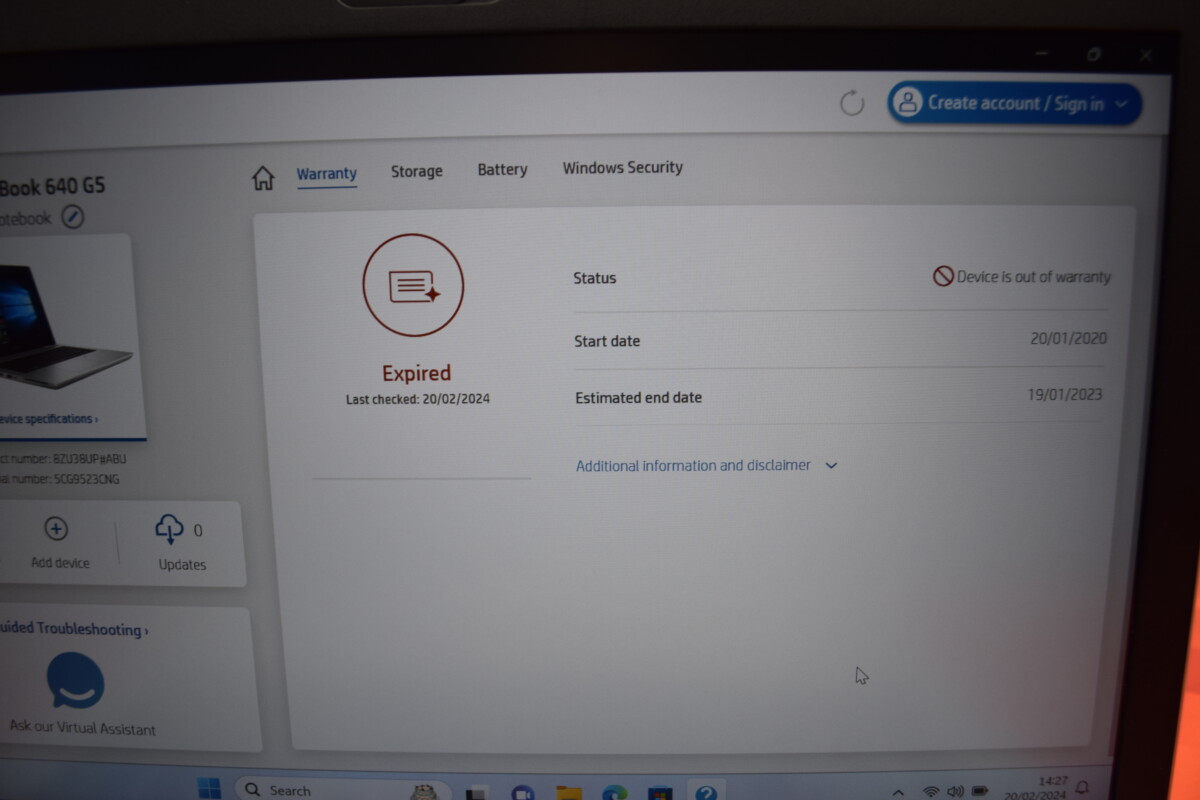Image resolution: width=1200 pixels, height=800 pixels.
Task: Go to the home page icon
Action: pos(263,178)
